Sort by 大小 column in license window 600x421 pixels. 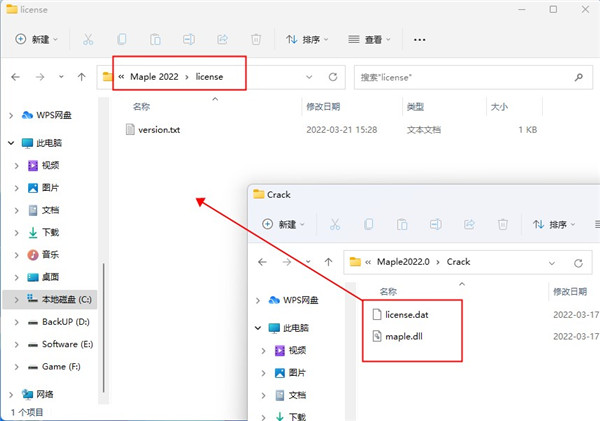coord(499,106)
